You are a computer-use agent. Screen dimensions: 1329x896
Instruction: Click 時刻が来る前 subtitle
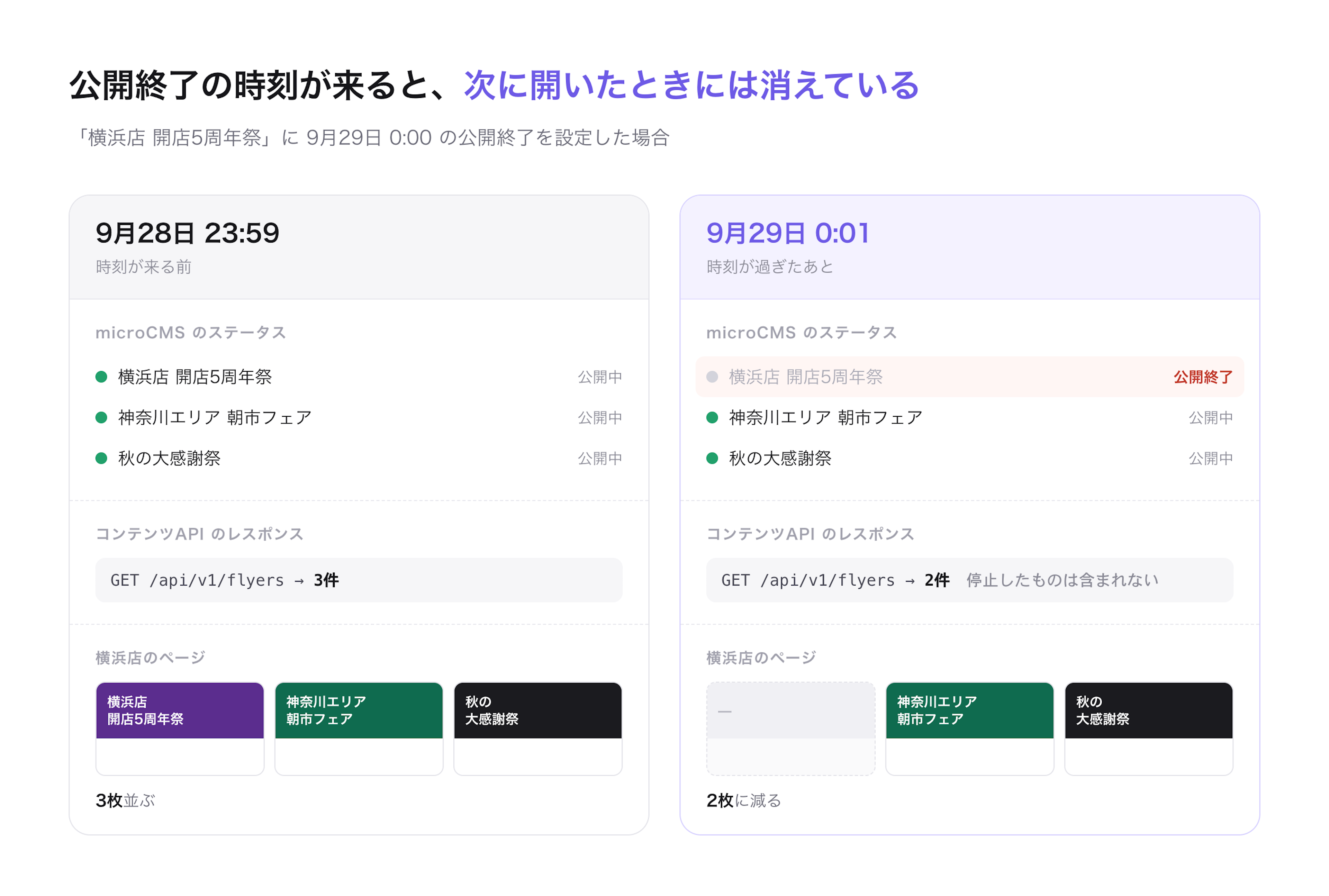(143, 266)
